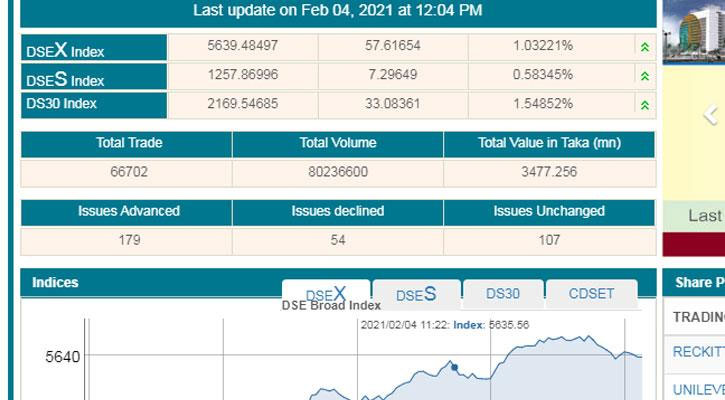The image size is (725, 400).
Task: Select the Total Trade column header
Action: coord(128,143)
